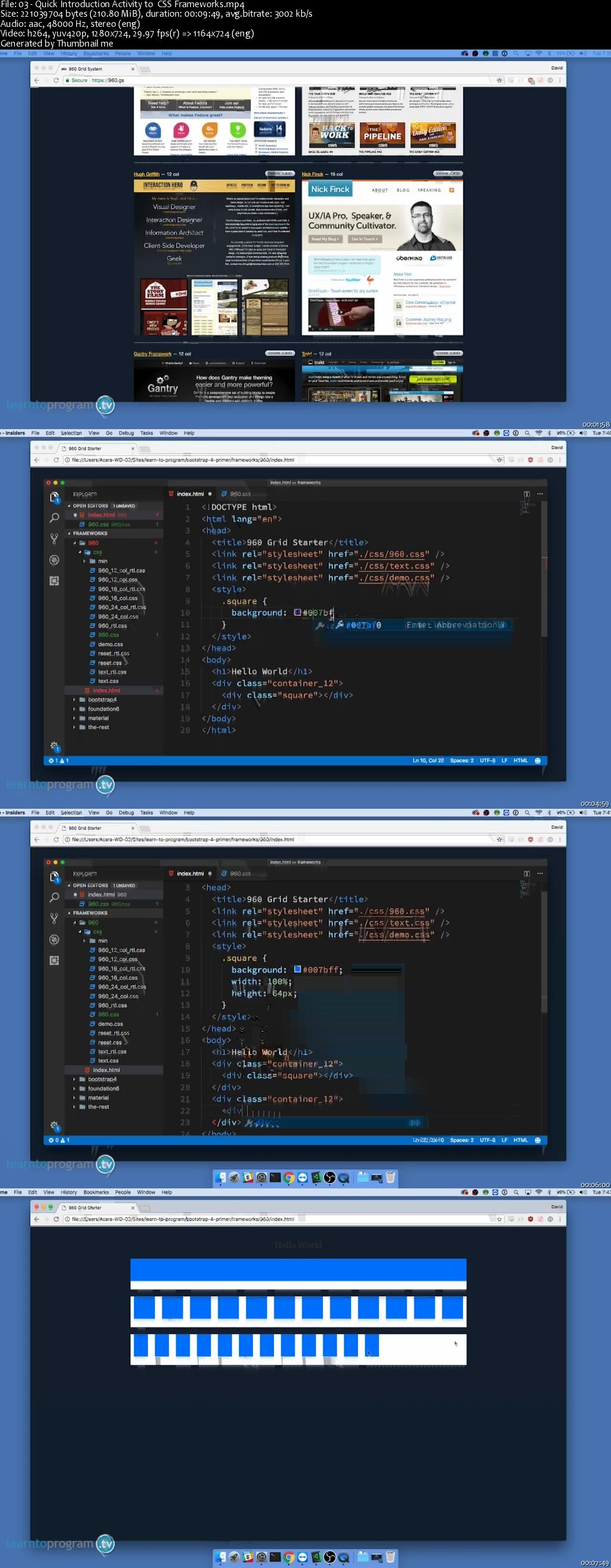Open Finder in the dock of the 00:07:49 frame
611x1568 pixels.
(220, 1557)
